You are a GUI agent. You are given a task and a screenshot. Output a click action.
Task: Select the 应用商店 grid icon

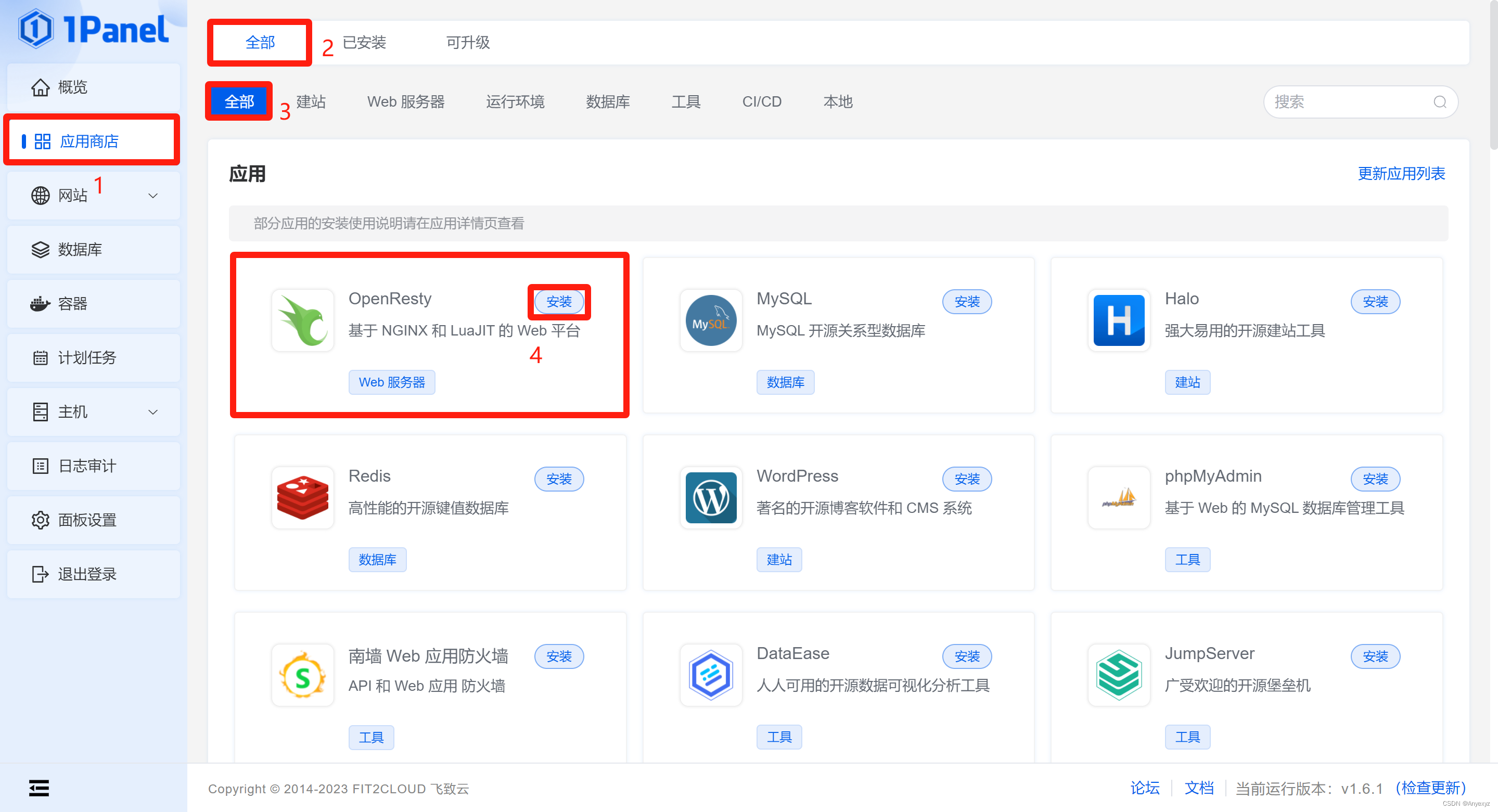[43, 141]
